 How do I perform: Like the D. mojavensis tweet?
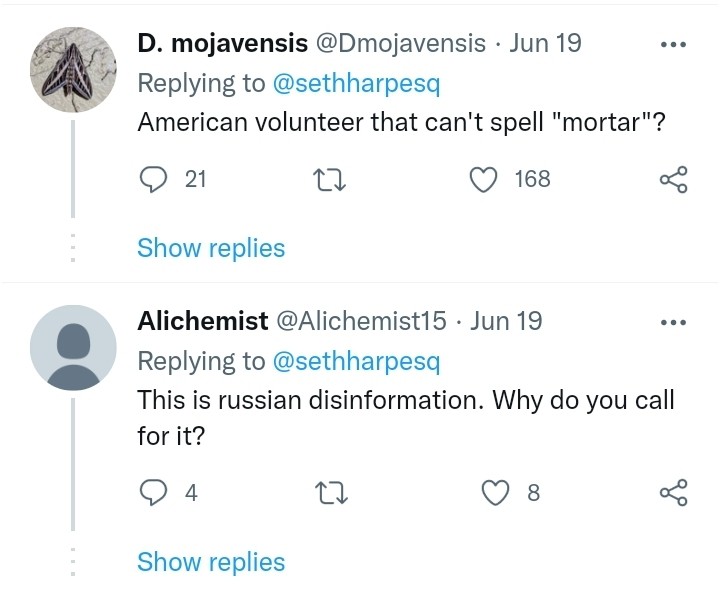(484, 180)
